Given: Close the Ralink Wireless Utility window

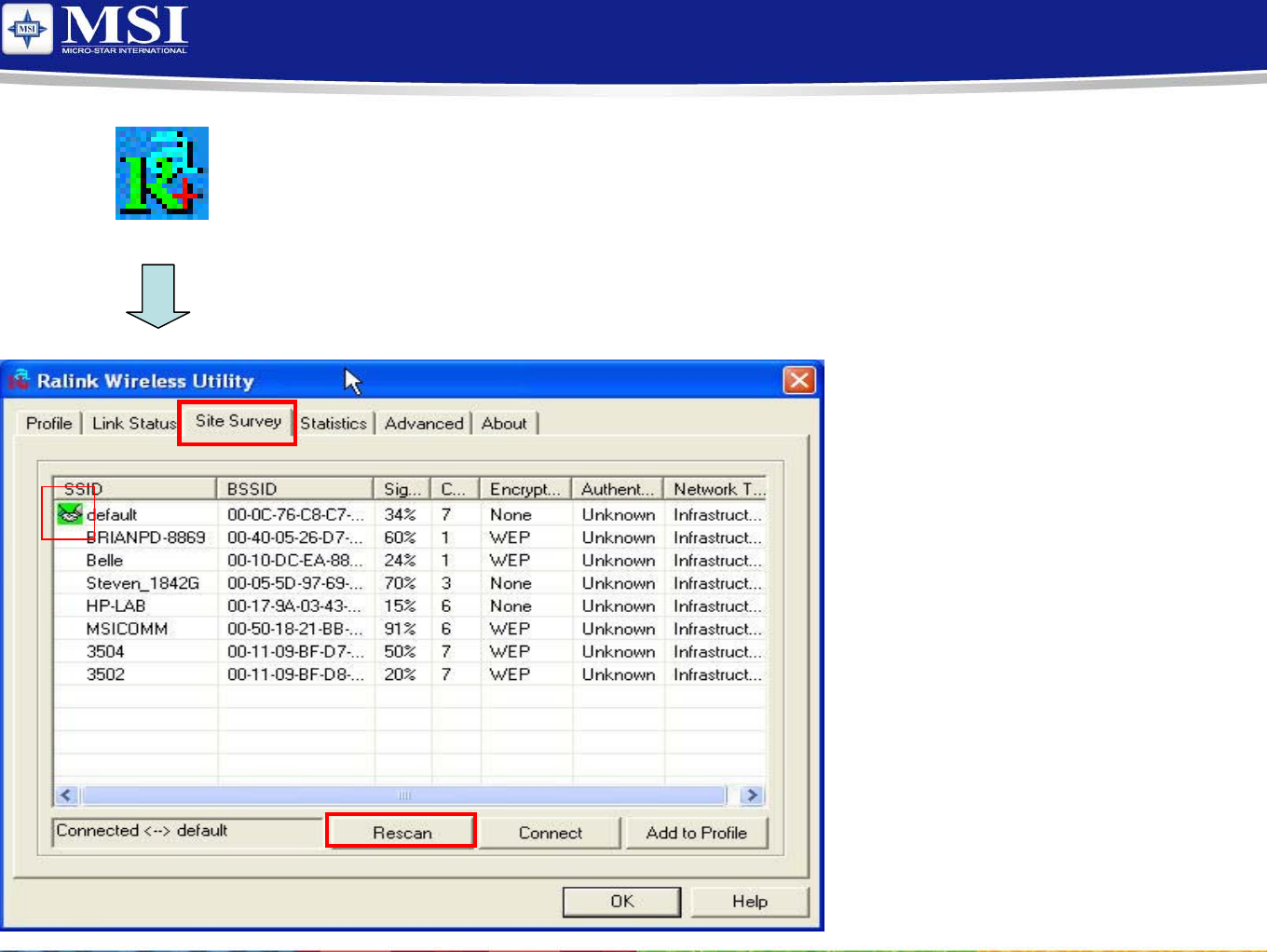Looking at the screenshot, I should [x=799, y=380].
